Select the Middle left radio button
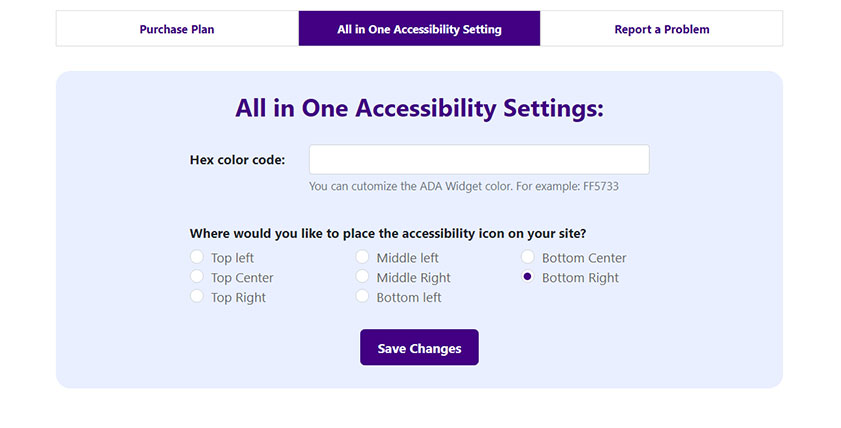Viewport: 841px width, 428px height. (362, 258)
